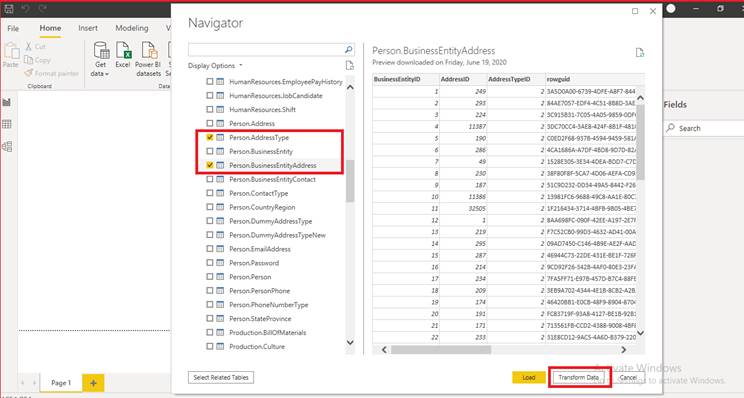Click the table list vertical scrollbar thumb
This screenshot has height=398, width=744.
[x=350, y=181]
